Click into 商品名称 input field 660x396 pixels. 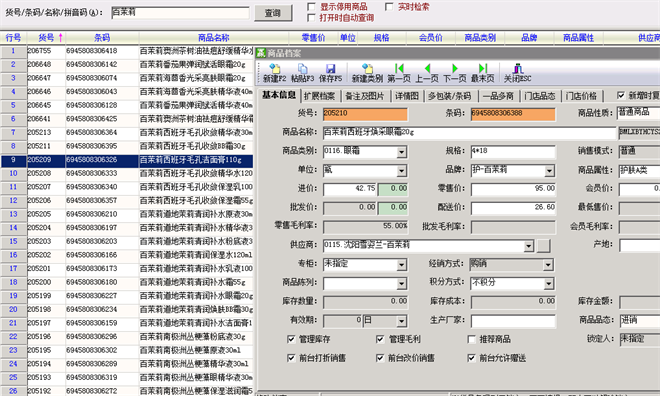tap(469, 133)
